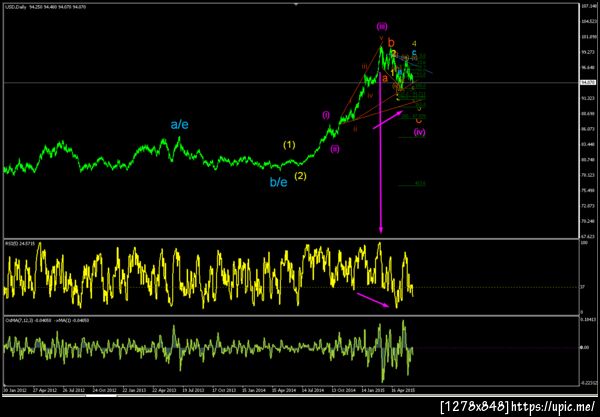Click the '14 Jan 2015' date label
Screen dimensions: 600x417
373,390
